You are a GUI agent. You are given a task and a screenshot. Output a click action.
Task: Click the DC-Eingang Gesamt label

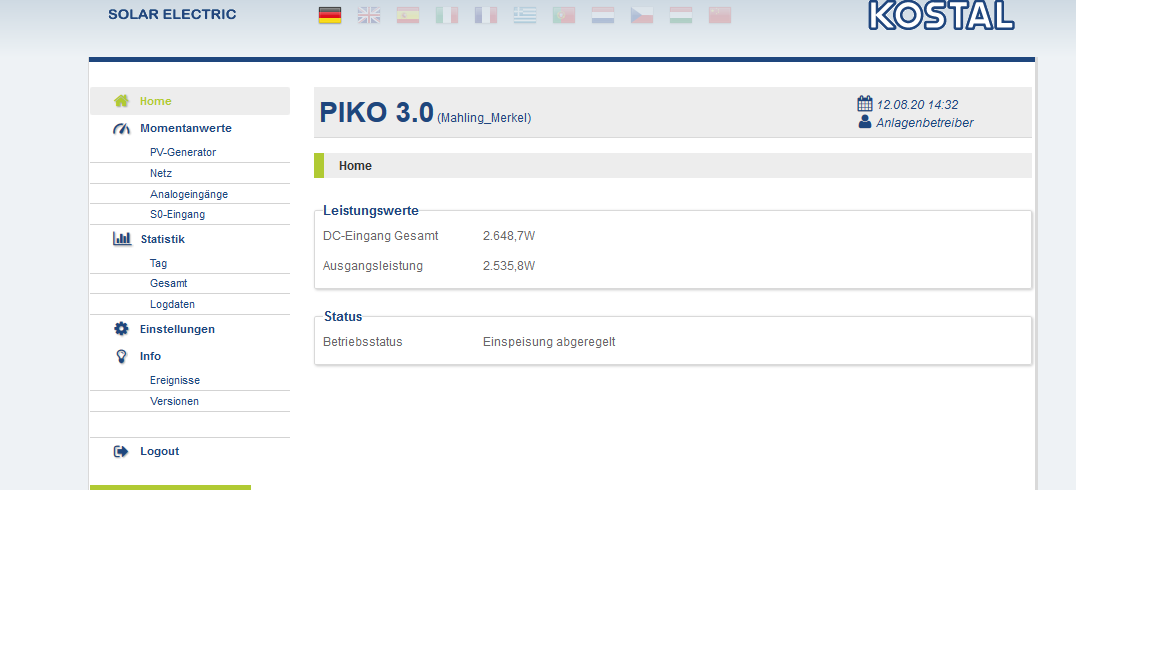pyautogui.click(x=381, y=236)
